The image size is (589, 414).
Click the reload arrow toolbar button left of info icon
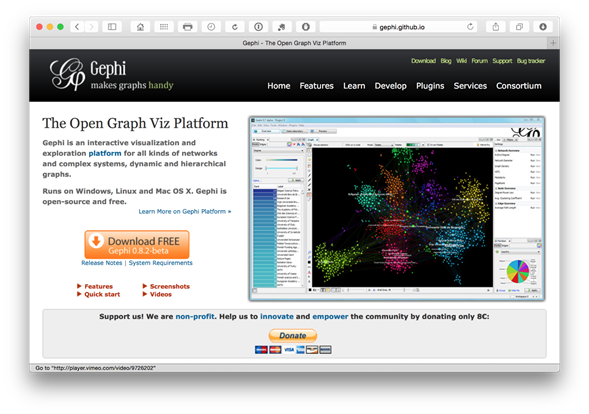[x=235, y=27]
